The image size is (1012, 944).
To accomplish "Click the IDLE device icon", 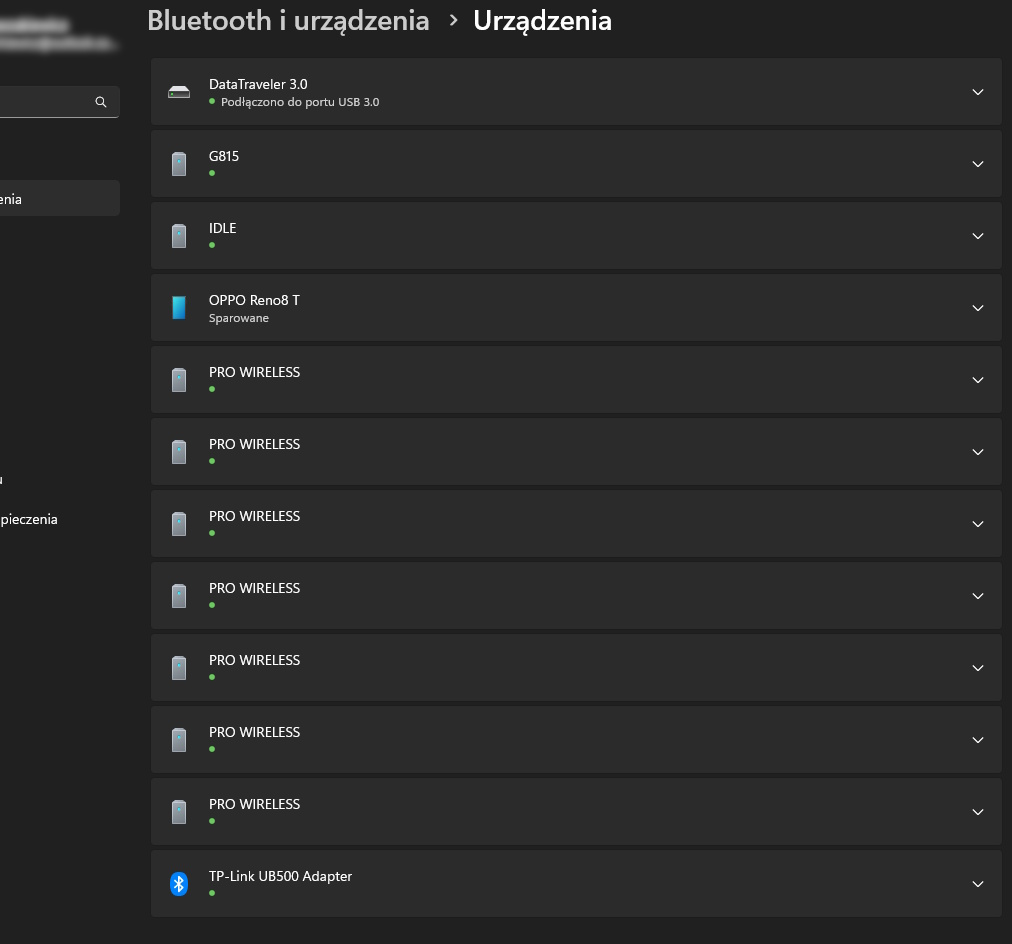I will click(179, 236).
